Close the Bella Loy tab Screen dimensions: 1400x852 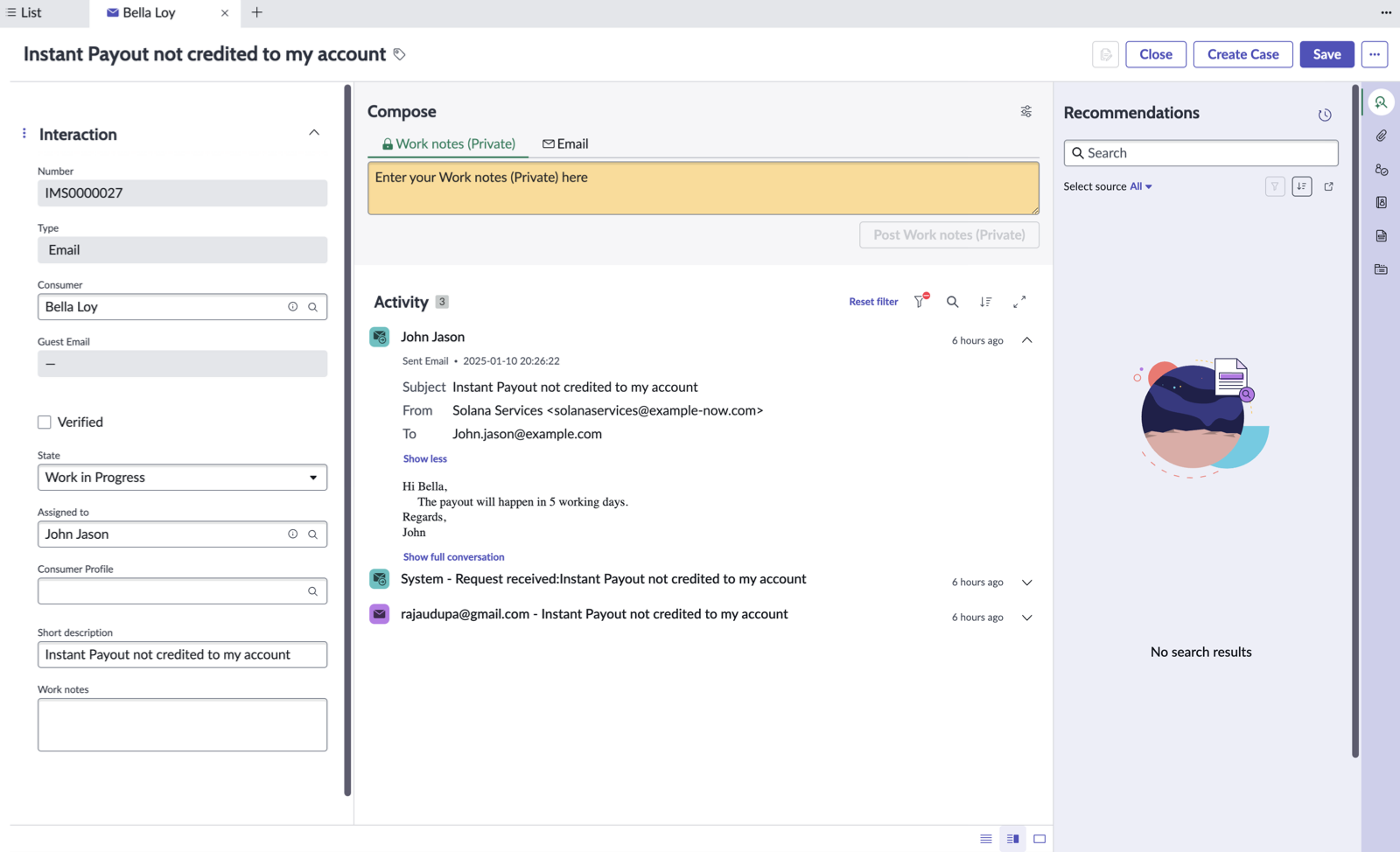pos(225,13)
